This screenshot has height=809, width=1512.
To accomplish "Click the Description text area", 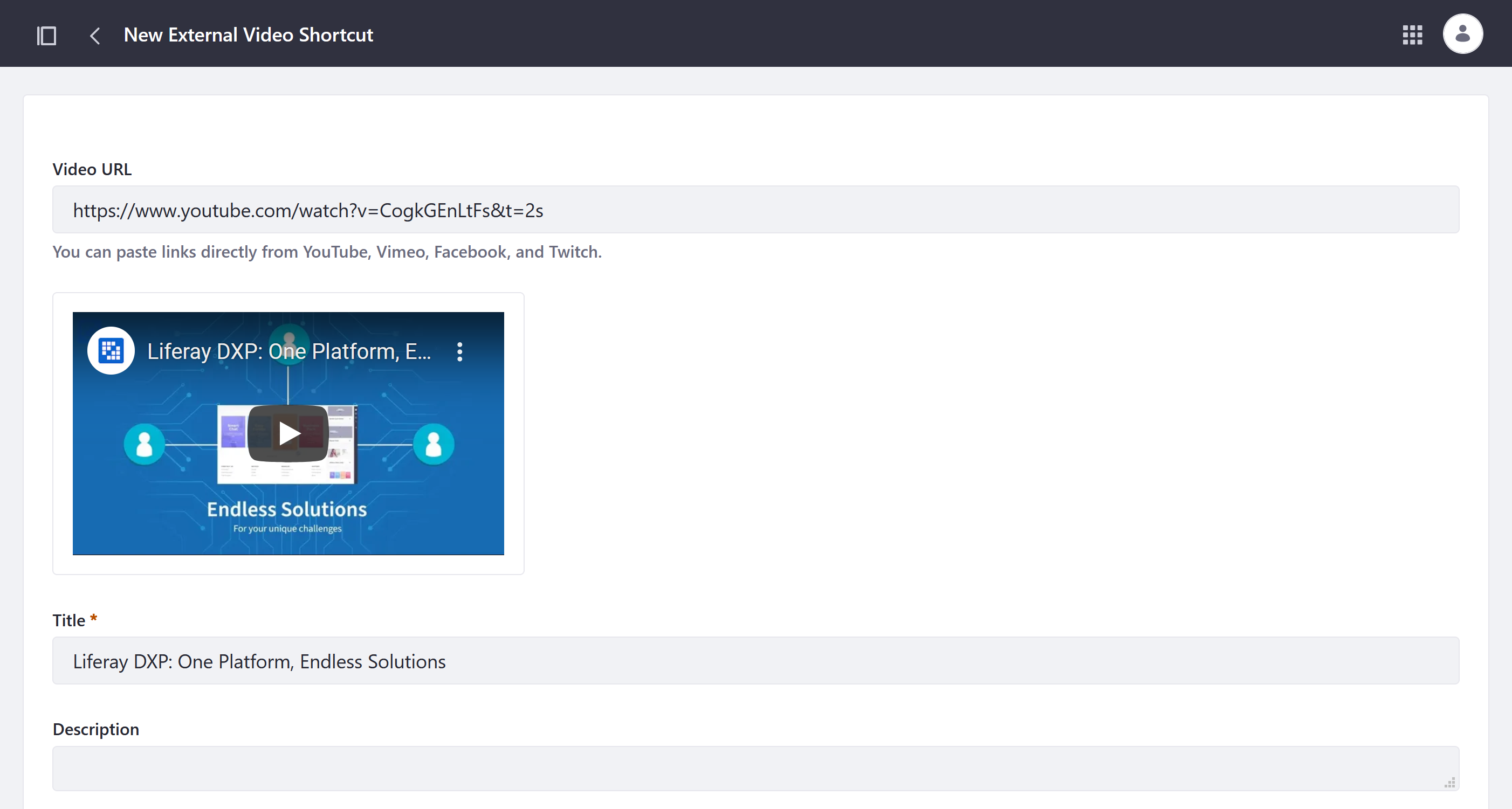I will coord(755,769).
